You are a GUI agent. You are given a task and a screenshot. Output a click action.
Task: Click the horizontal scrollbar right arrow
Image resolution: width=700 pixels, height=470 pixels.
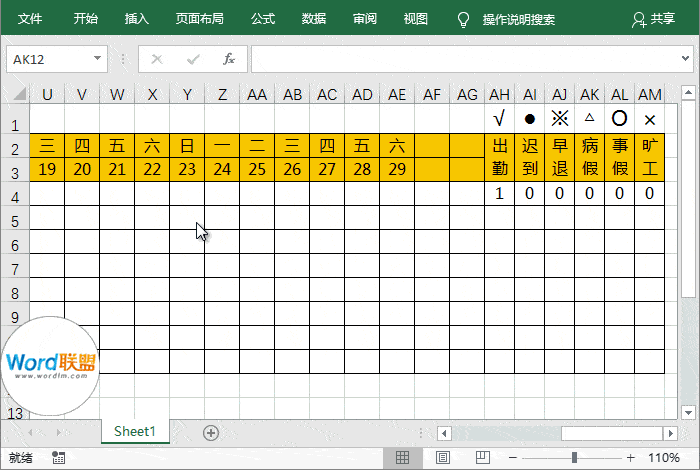click(x=671, y=433)
